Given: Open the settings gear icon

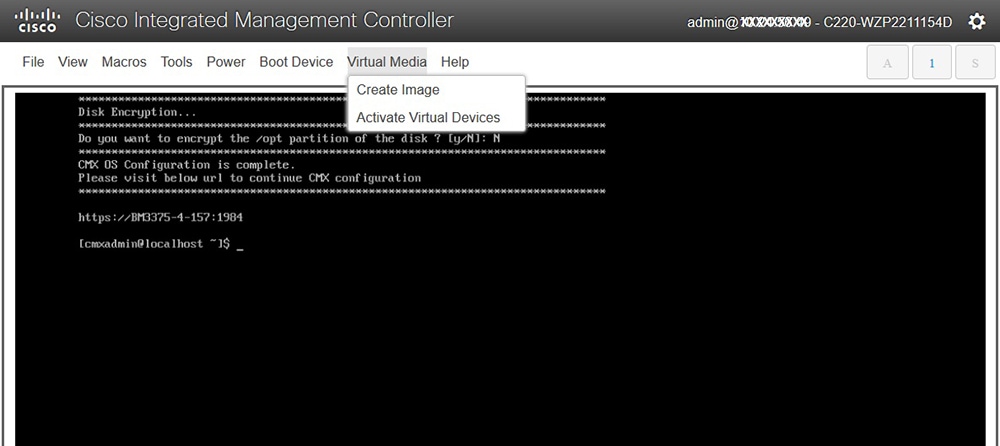Looking at the screenshot, I should 976,21.
